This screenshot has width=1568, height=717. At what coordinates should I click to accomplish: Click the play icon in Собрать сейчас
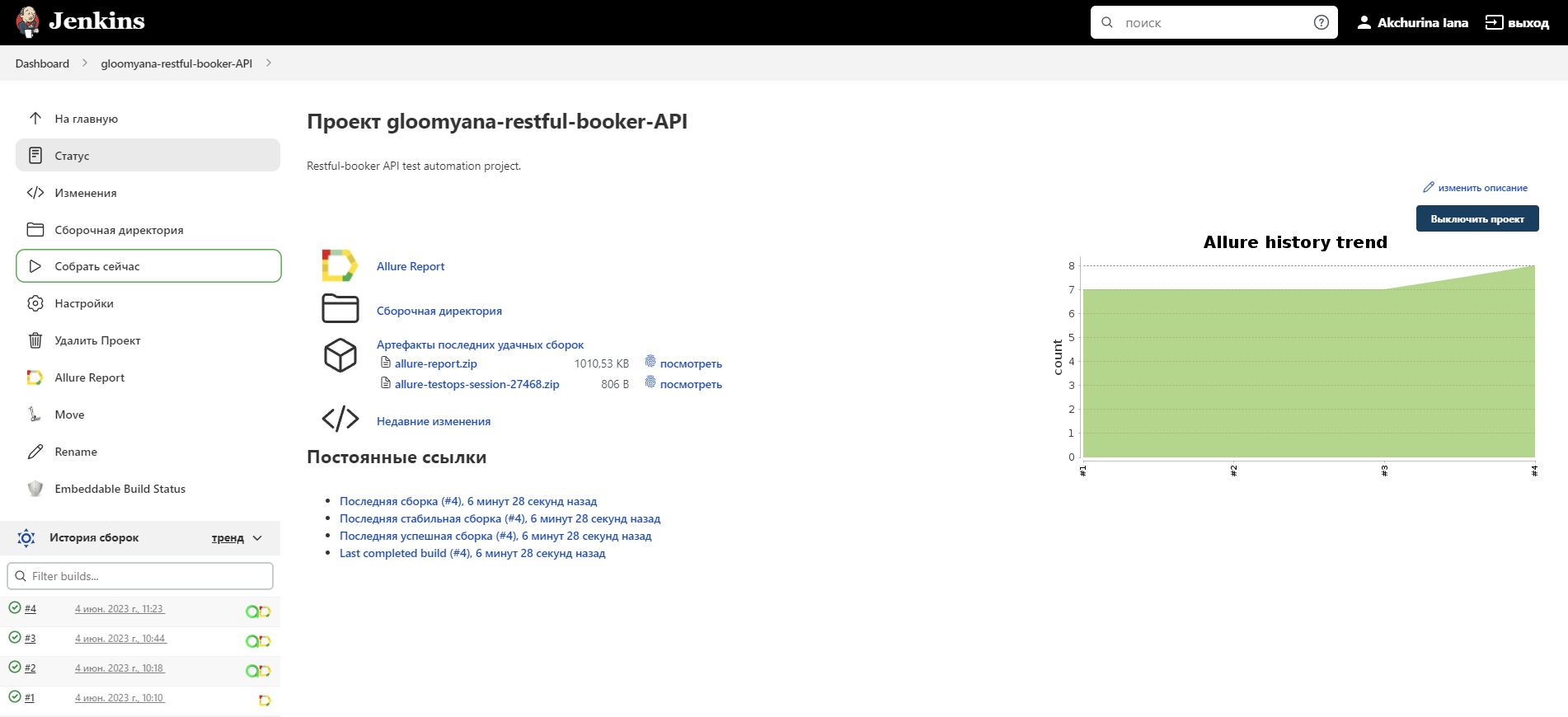pyautogui.click(x=35, y=266)
